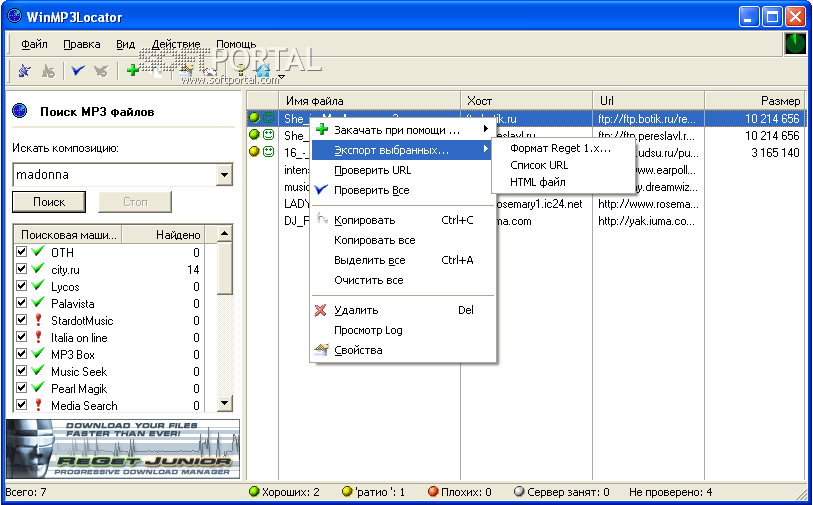This screenshot has height=505, width=813.
Task: Click the smiley icon on the ftp.botik.ru row
Action: [x=268, y=118]
